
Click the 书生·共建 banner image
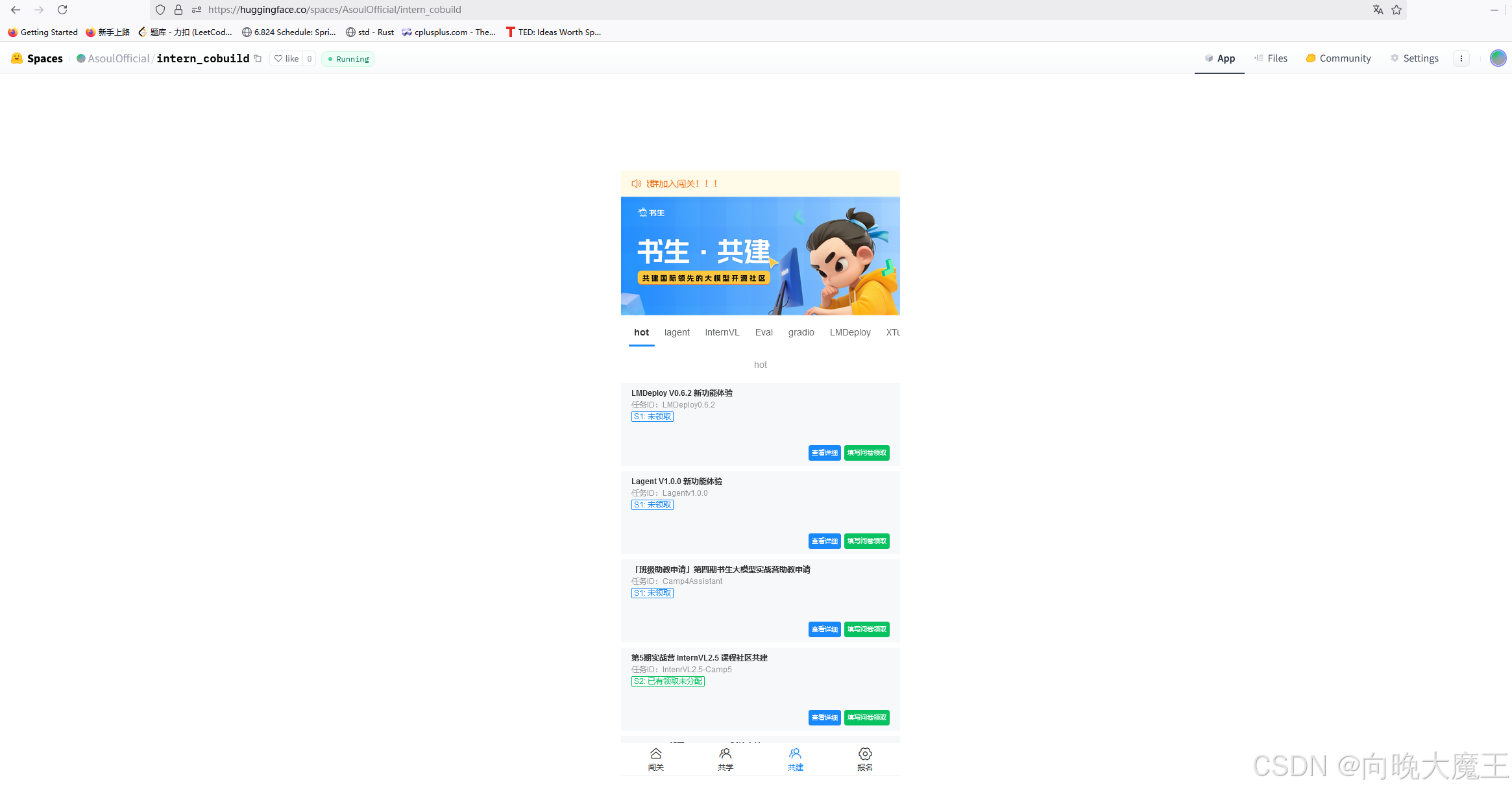(760, 256)
